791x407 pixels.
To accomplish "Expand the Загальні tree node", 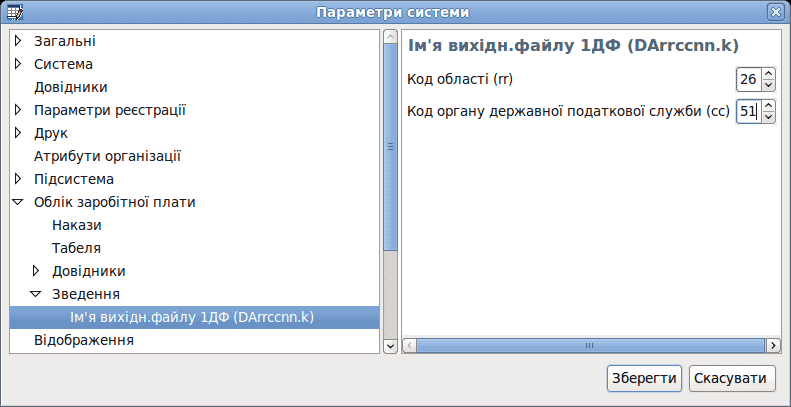I will [x=19, y=41].
